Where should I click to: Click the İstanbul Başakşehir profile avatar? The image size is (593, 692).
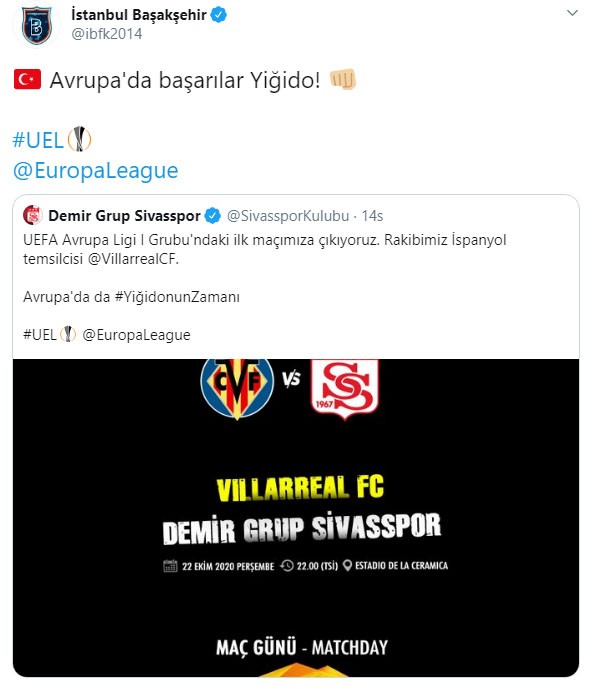coord(37,25)
